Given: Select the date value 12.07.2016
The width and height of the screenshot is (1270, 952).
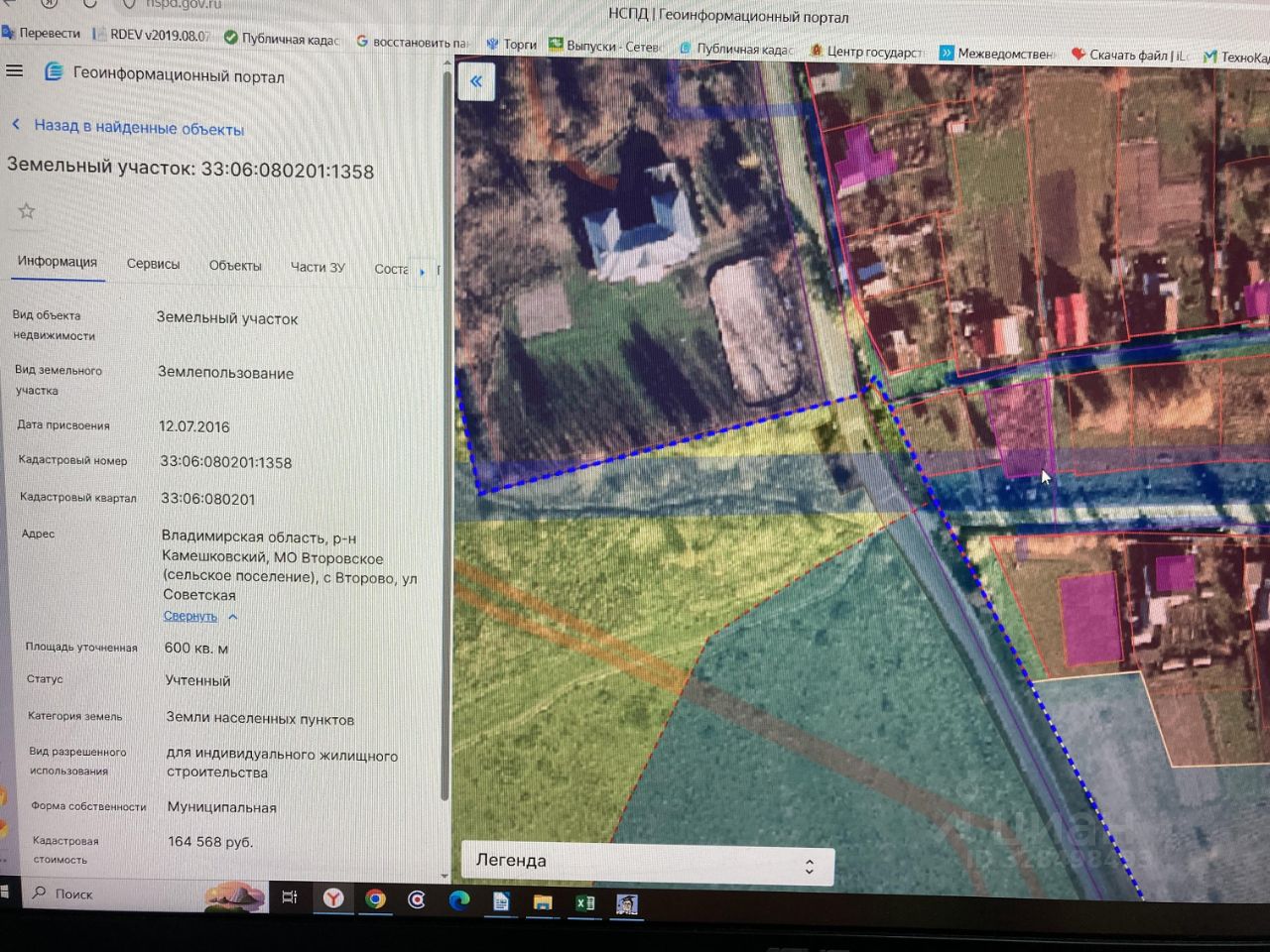Looking at the screenshot, I should [194, 426].
